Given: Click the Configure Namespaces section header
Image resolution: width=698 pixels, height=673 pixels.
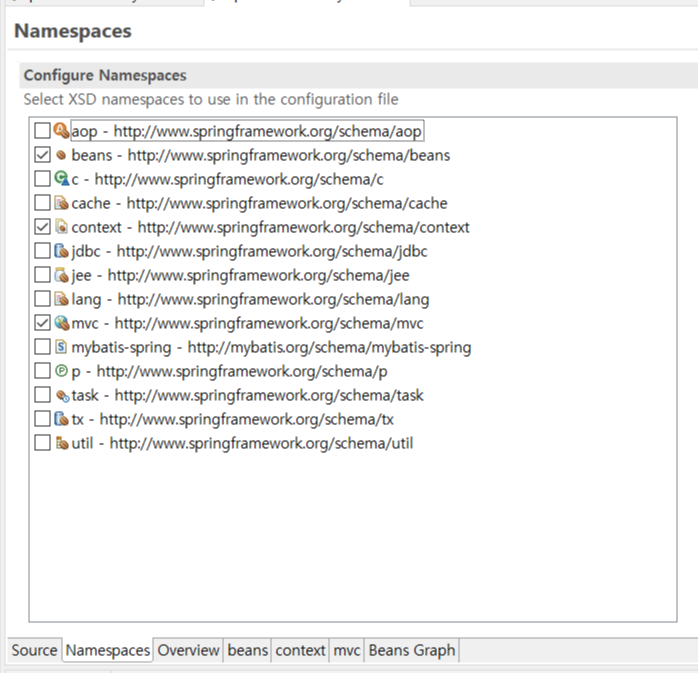Looking at the screenshot, I should (x=359, y=75).
